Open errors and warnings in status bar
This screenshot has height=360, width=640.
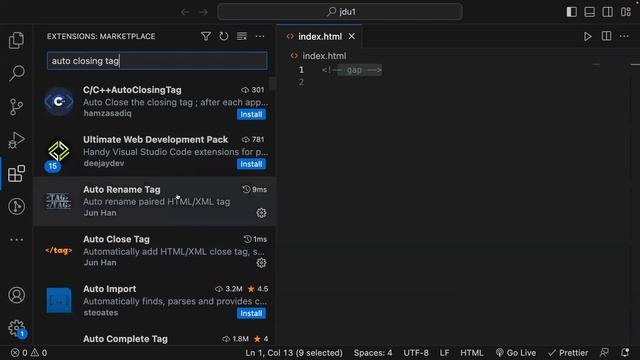click(29, 353)
